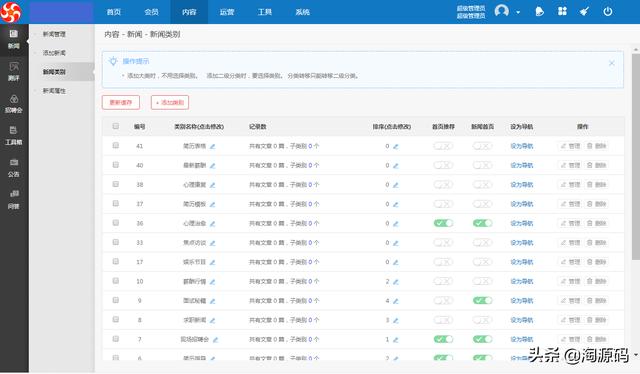The width and height of the screenshot is (640, 374).
Task: Open the 运营 top menu
Action: [x=227, y=12]
